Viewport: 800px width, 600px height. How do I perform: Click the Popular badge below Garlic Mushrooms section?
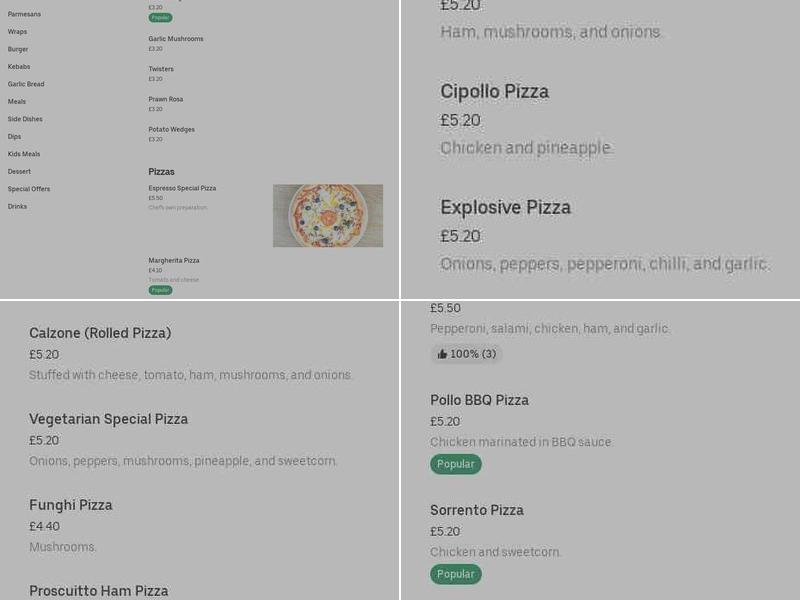click(160, 17)
